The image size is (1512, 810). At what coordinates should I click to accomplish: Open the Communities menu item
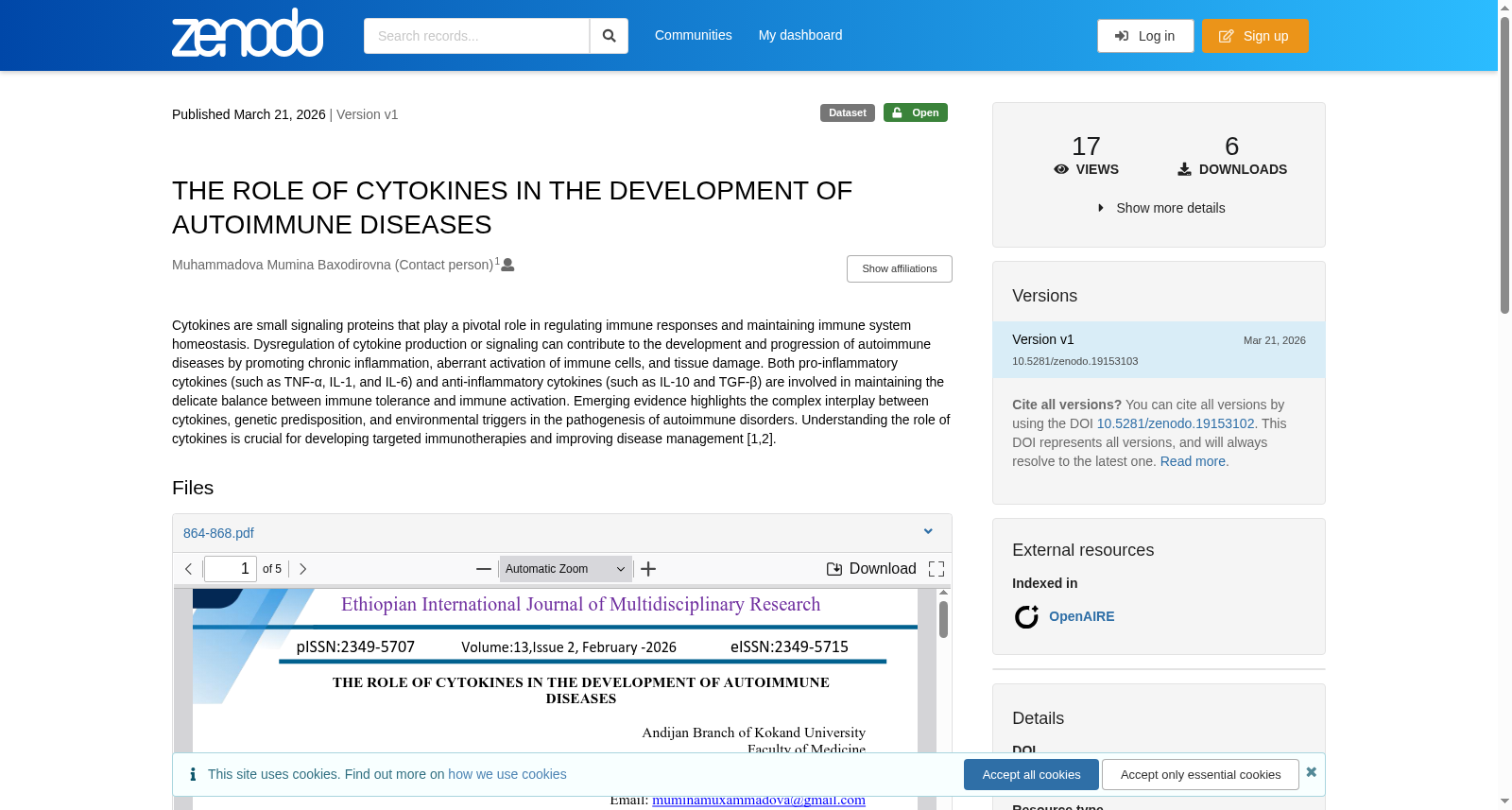coord(693,35)
